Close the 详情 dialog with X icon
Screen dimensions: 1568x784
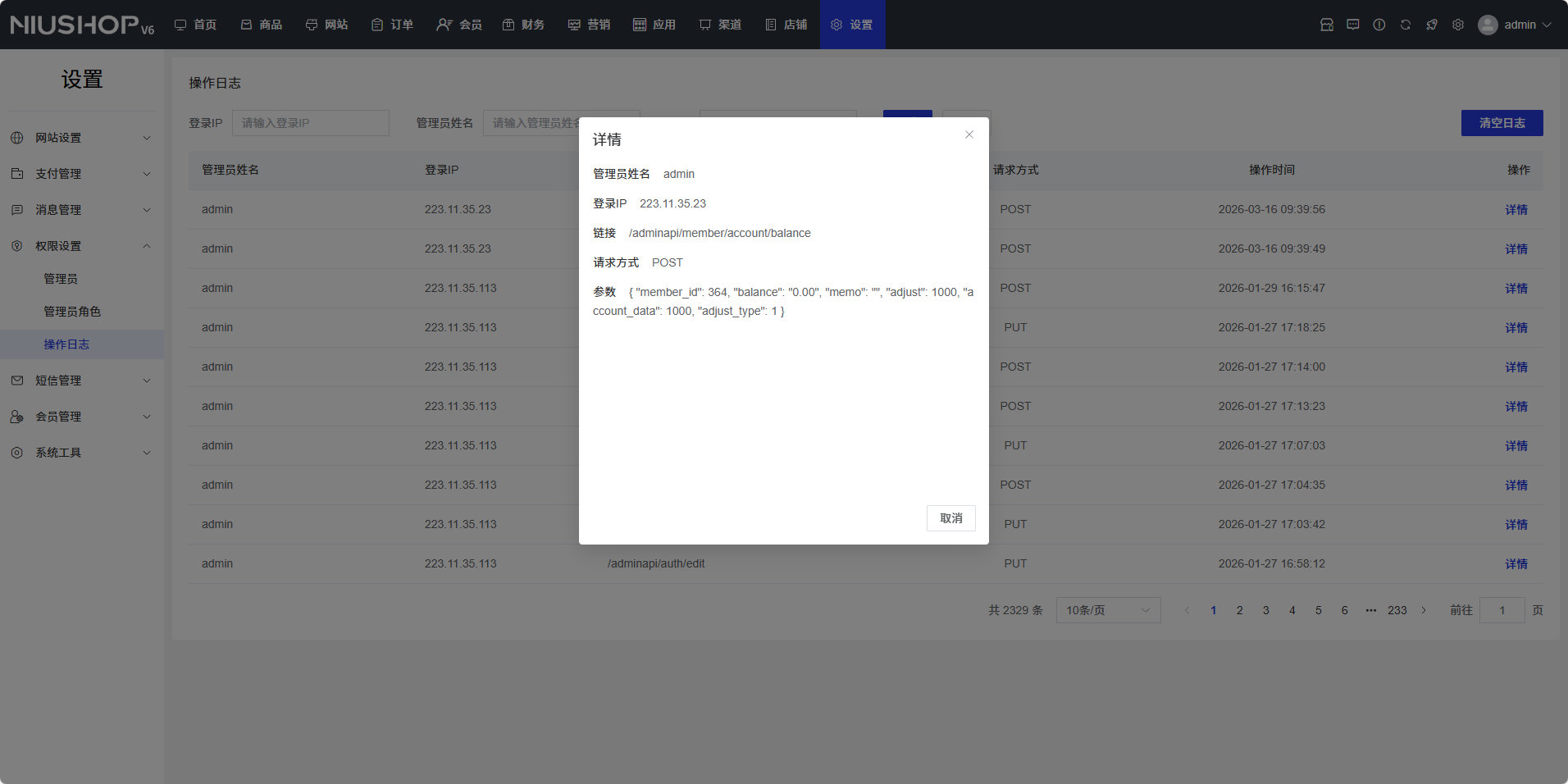tap(969, 134)
